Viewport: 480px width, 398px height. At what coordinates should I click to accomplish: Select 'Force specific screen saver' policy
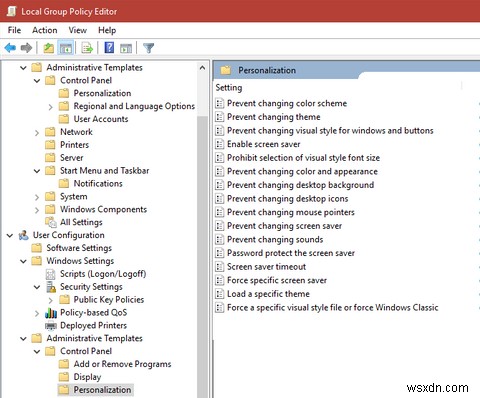click(x=277, y=280)
